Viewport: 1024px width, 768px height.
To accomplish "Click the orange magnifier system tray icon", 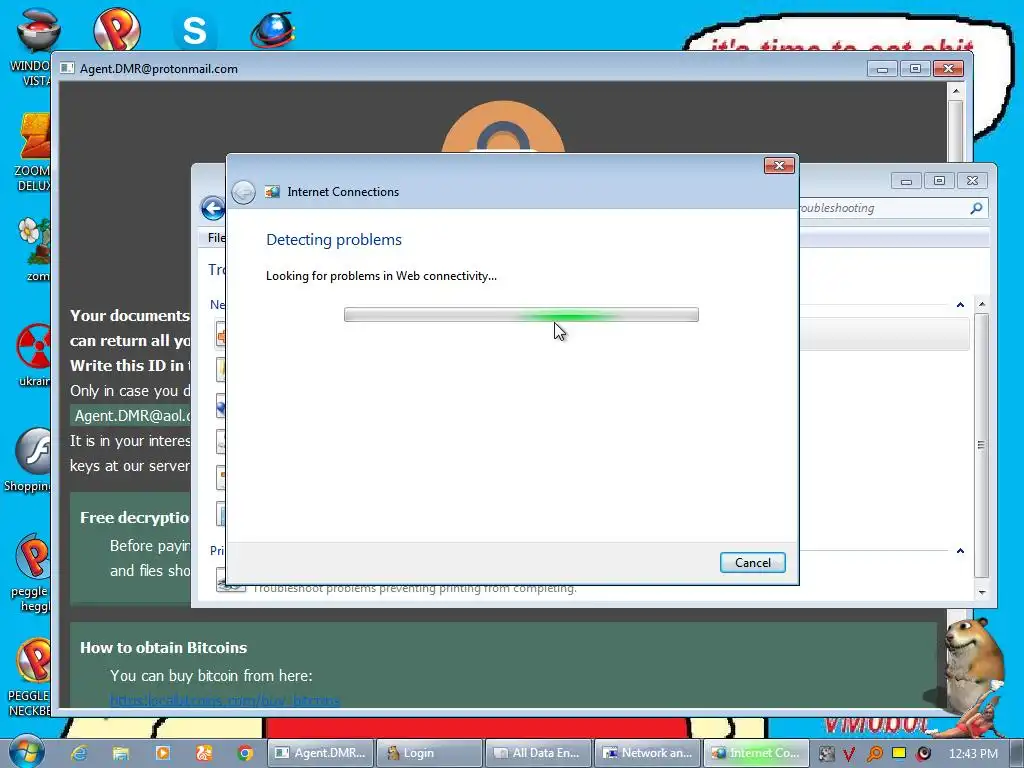I will pyautogui.click(x=874, y=754).
